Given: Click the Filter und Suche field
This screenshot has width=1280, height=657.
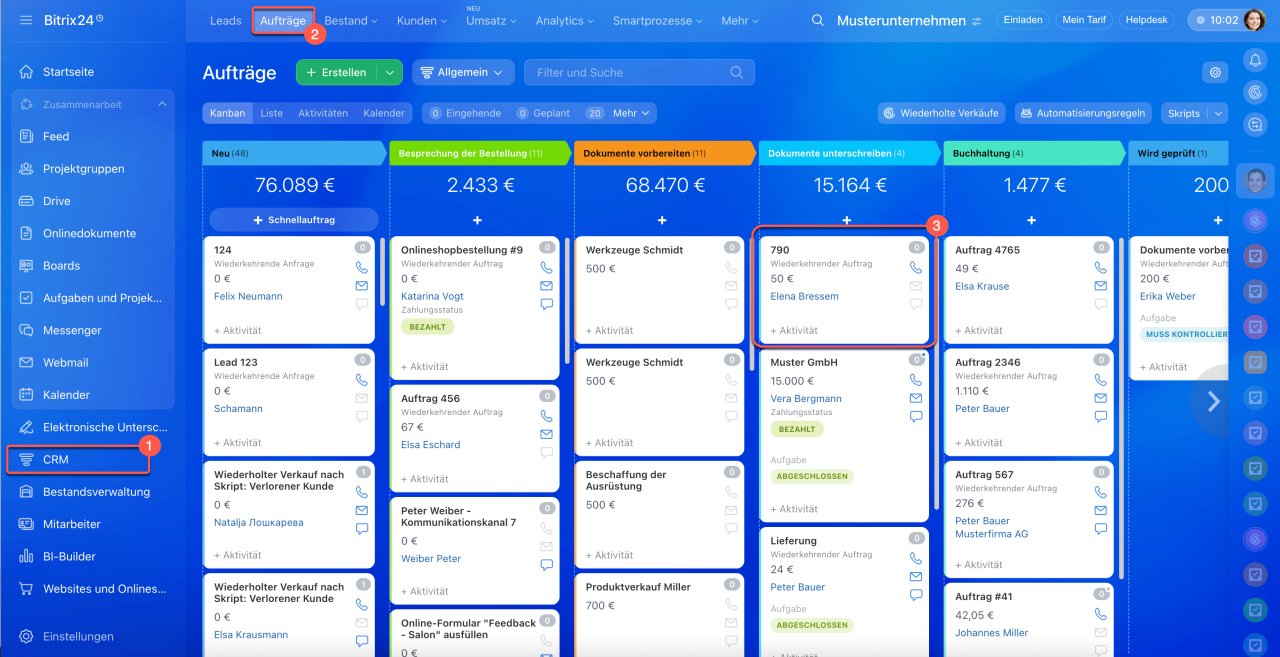Looking at the screenshot, I should coord(639,72).
